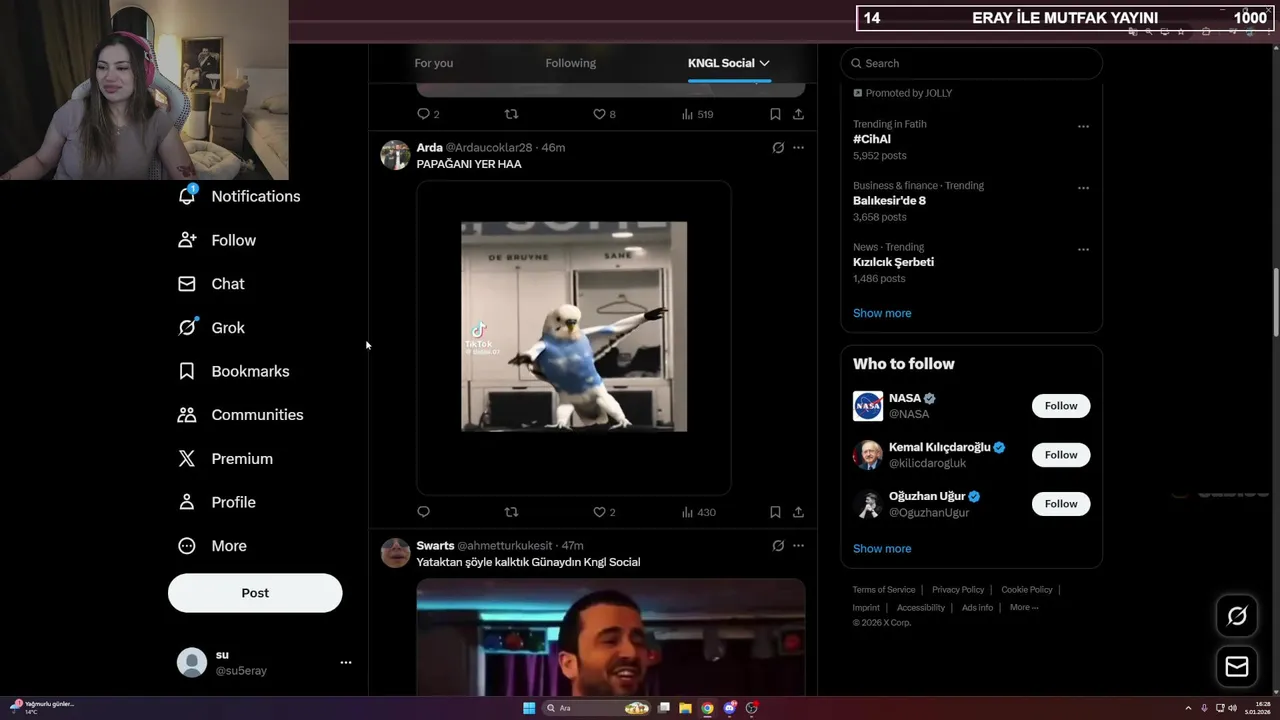Bookmark Arda's parrot post
This screenshot has height=720, width=1280.
click(775, 512)
